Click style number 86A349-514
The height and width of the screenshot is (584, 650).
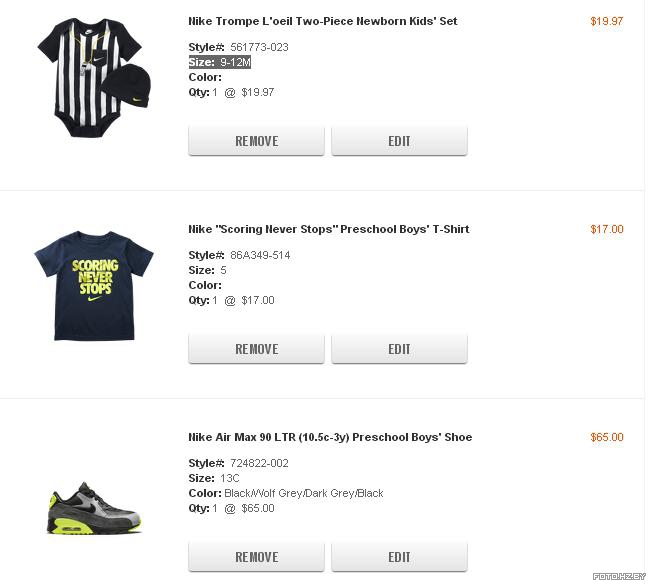(260, 255)
